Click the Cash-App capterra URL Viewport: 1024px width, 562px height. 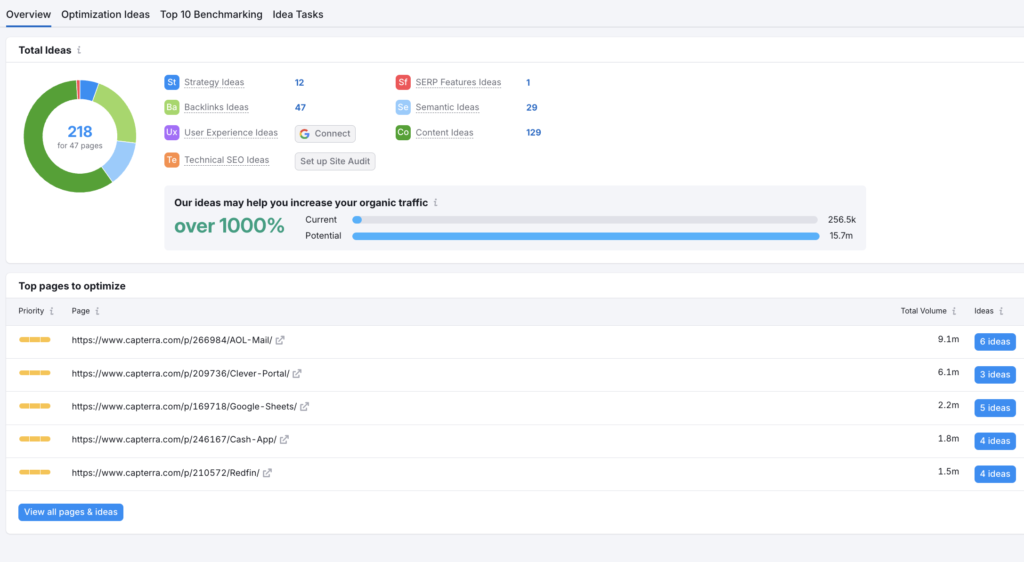pos(174,440)
